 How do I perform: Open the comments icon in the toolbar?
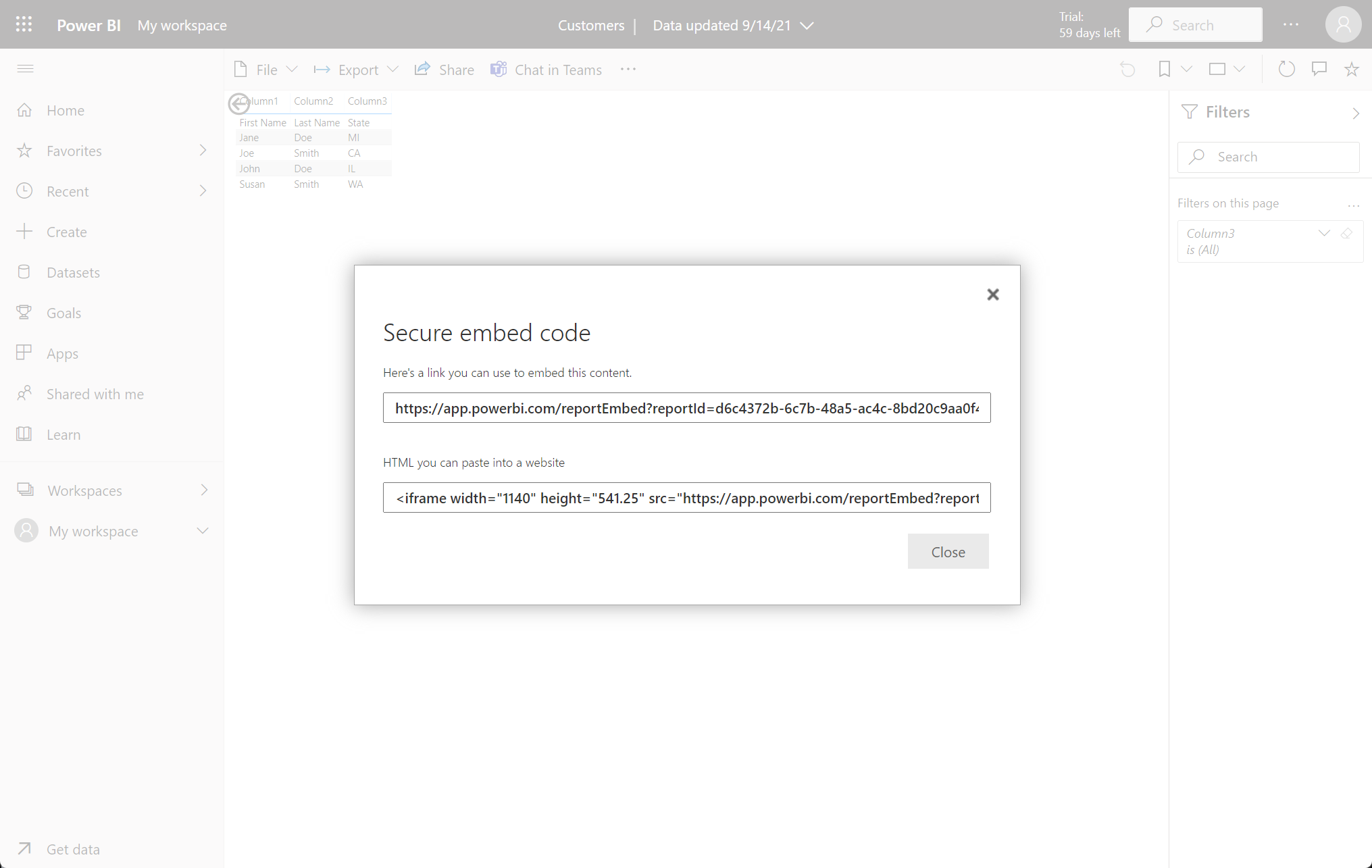pos(1319,69)
